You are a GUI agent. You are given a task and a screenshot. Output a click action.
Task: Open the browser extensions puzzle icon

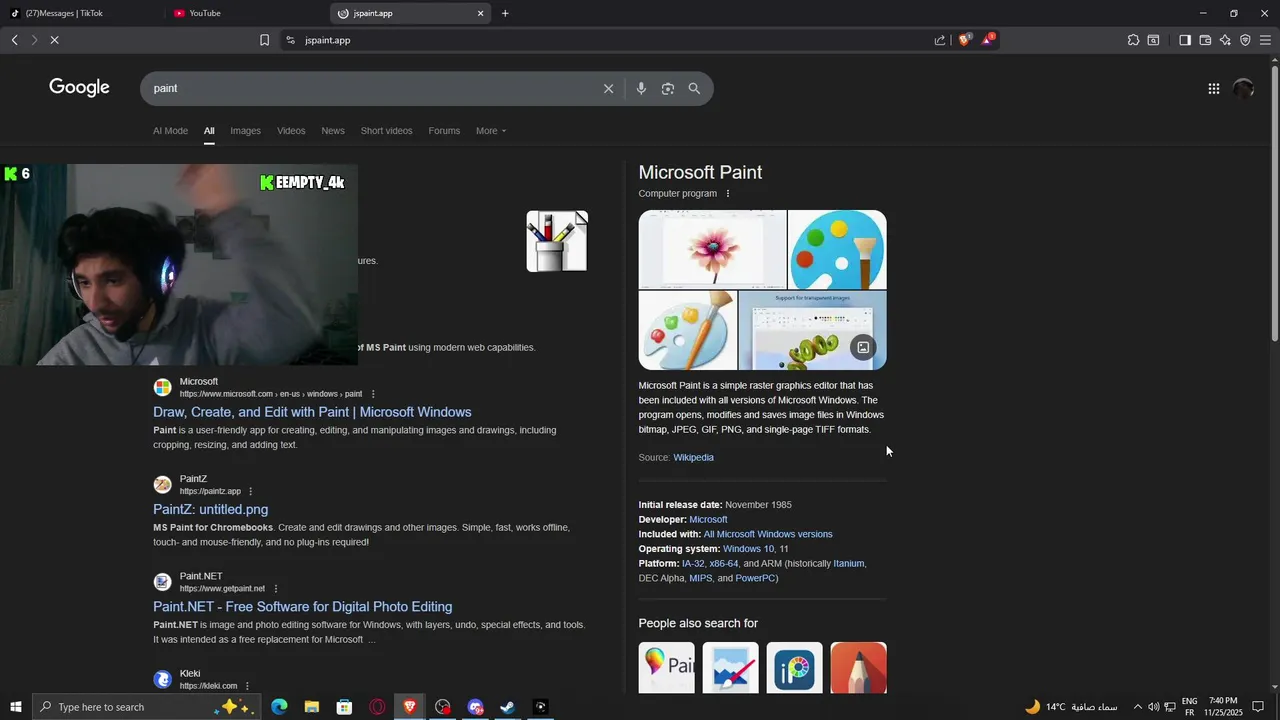click(x=1133, y=40)
